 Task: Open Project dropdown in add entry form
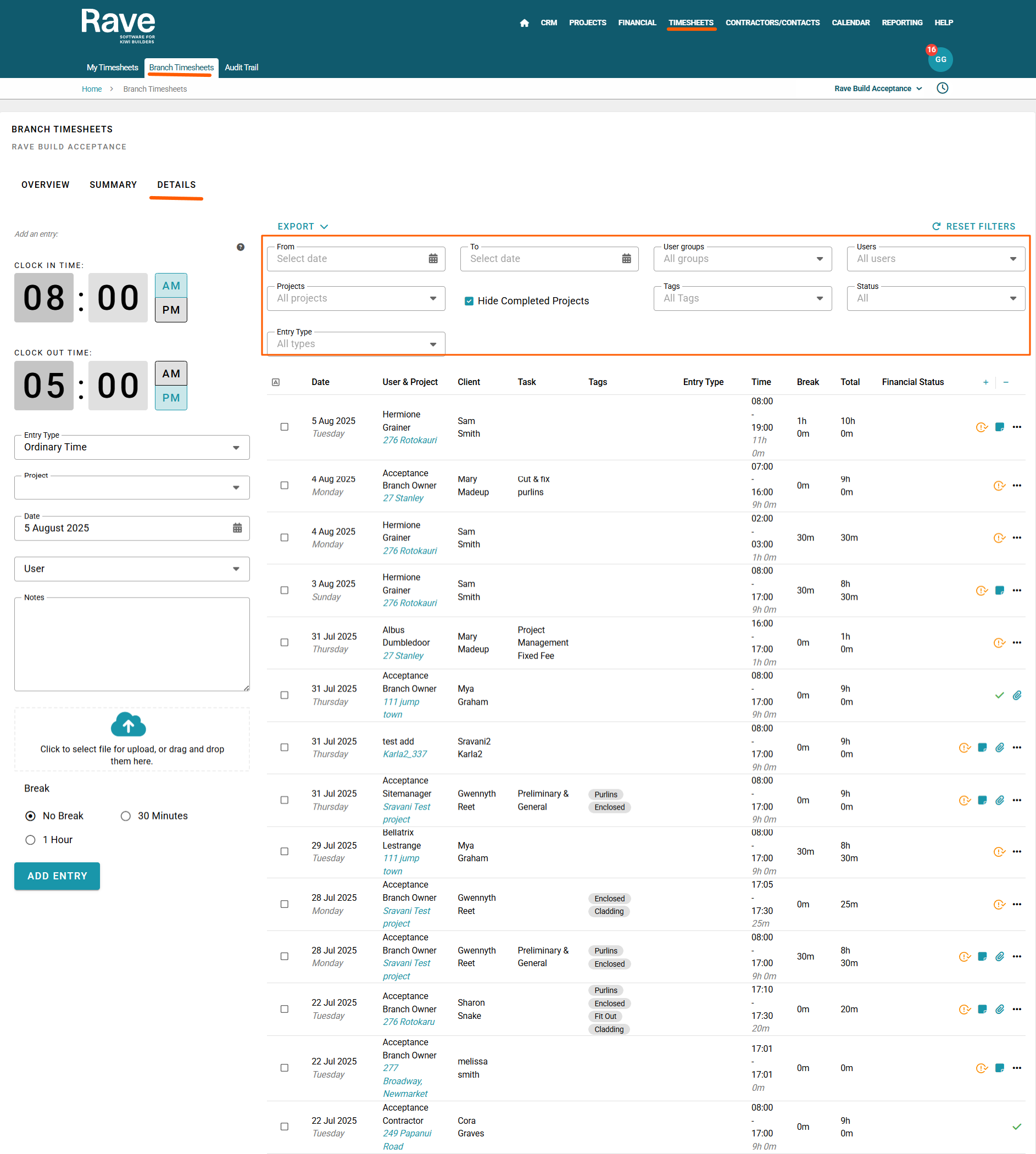(132, 488)
